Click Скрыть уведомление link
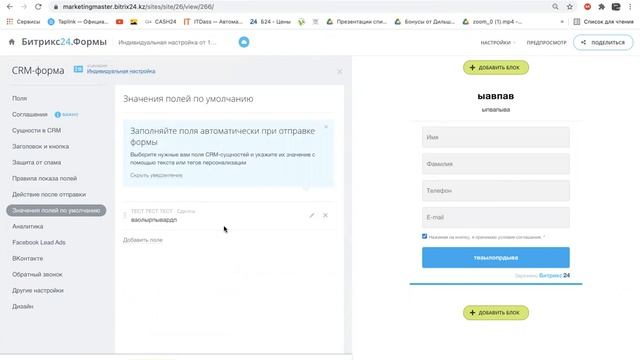 point(156,175)
